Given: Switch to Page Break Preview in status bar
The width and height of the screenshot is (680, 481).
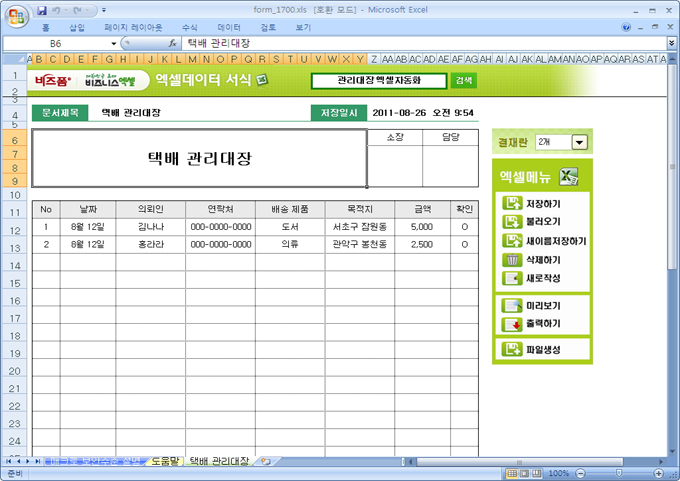Looking at the screenshot, I should [x=536, y=473].
